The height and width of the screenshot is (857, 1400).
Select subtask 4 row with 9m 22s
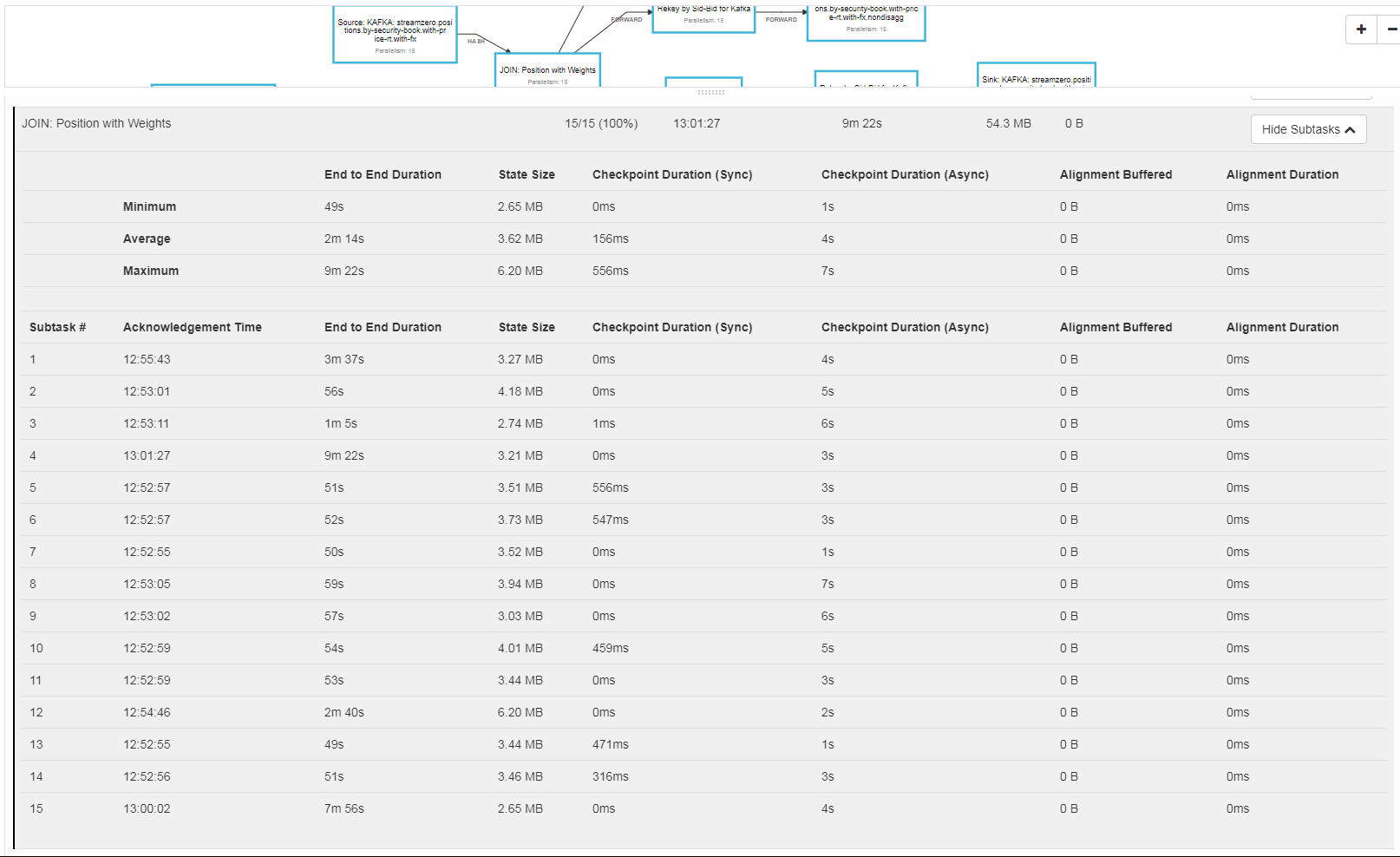point(343,455)
